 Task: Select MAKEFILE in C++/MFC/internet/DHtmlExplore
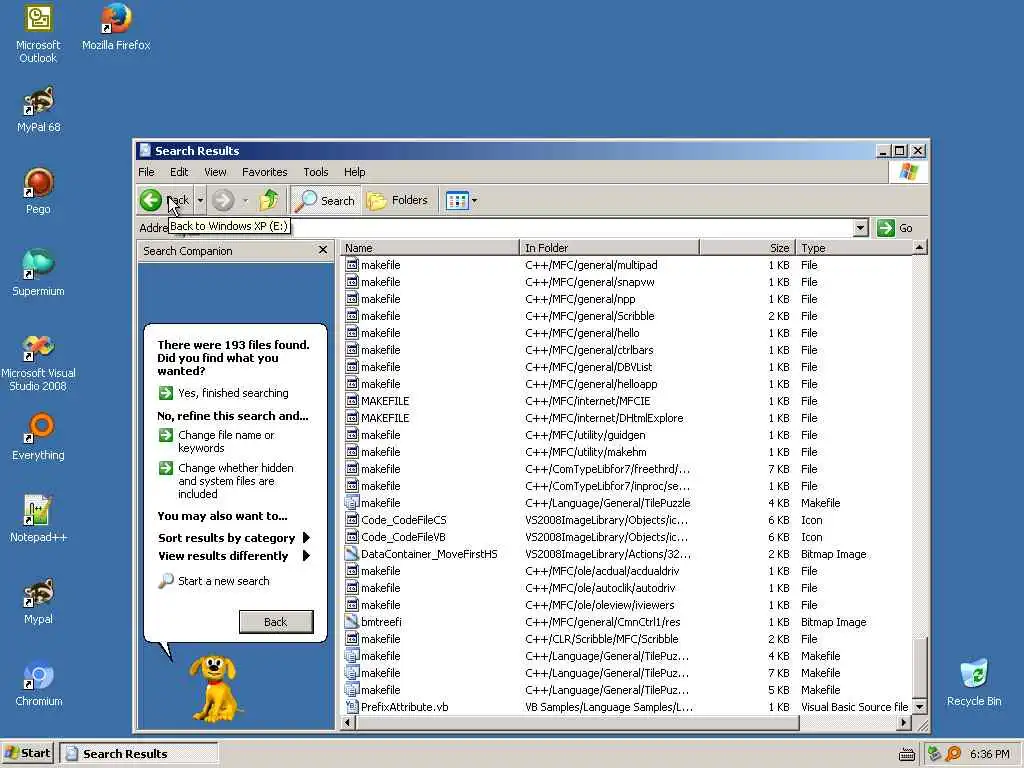pyautogui.click(x=385, y=418)
